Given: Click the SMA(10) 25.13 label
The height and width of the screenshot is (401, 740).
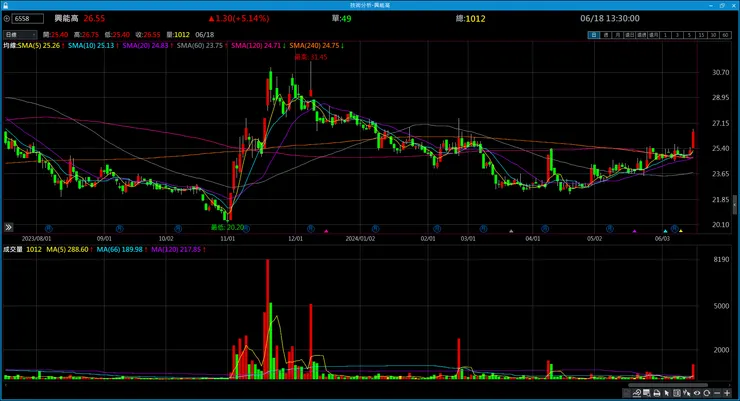Looking at the screenshot, I should 93,45.
